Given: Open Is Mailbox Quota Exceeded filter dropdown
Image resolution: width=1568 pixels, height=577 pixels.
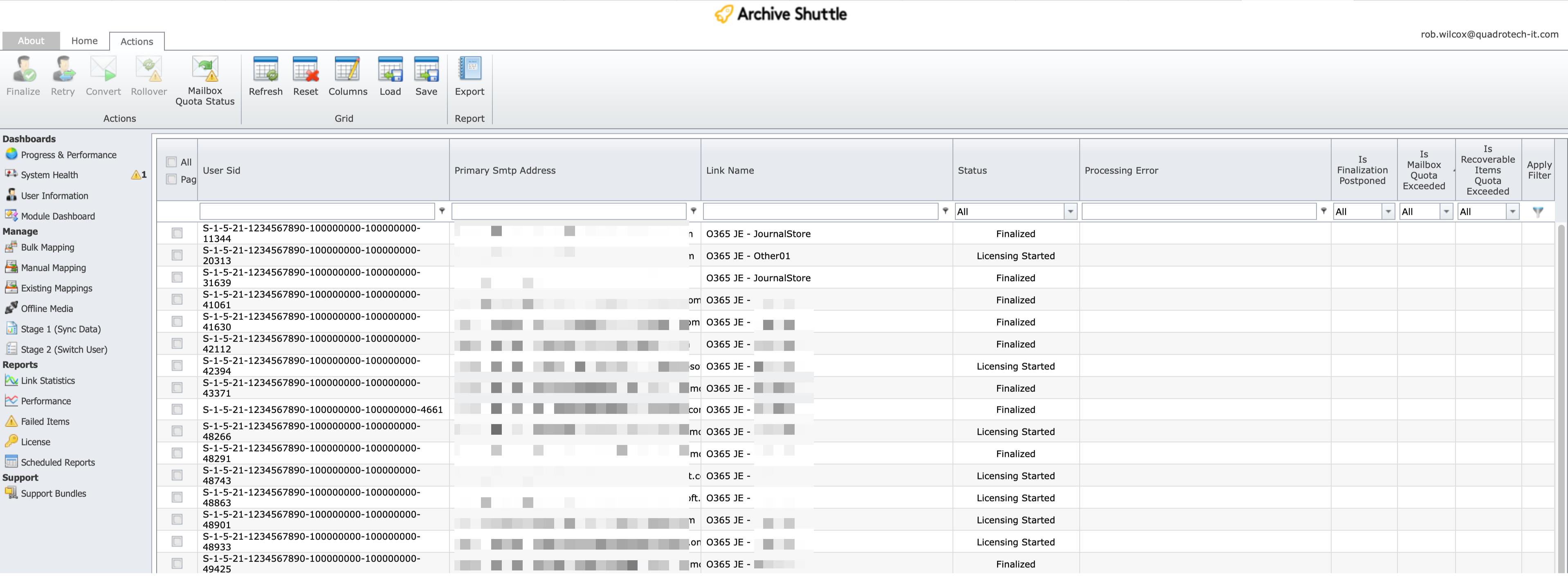Looking at the screenshot, I should (x=1446, y=212).
